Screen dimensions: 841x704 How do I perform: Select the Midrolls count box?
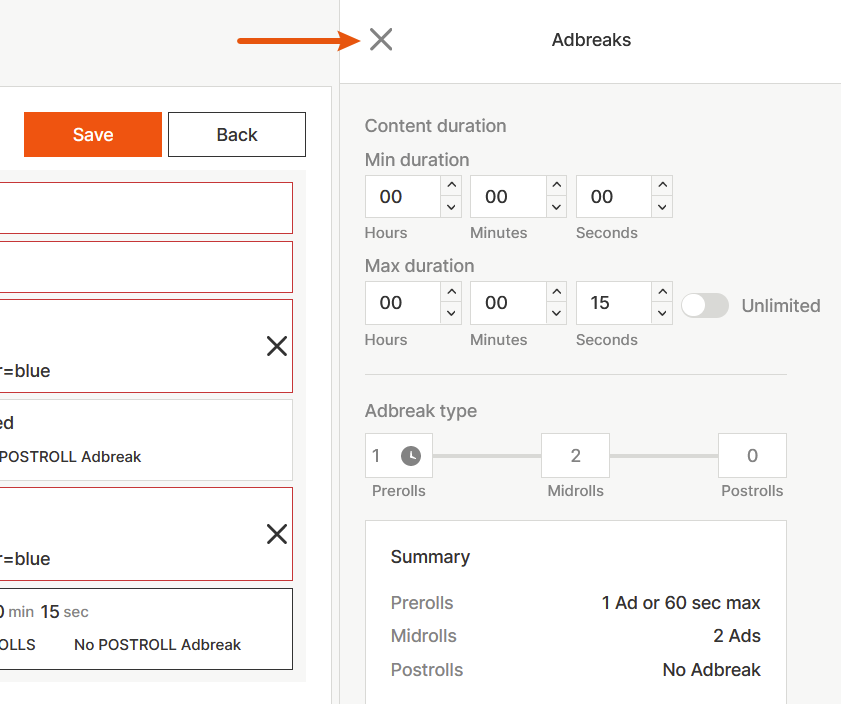575,456
